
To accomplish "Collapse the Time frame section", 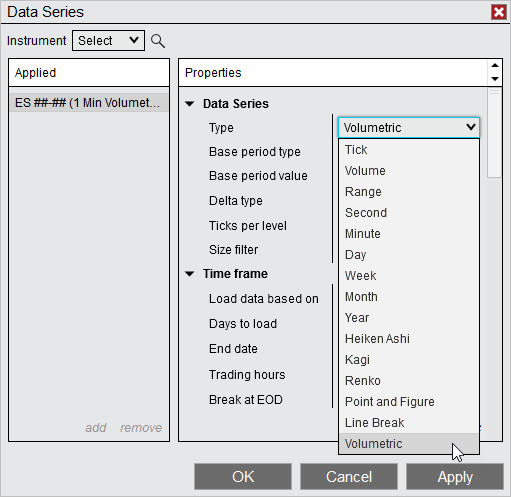I will click(190, 274).
